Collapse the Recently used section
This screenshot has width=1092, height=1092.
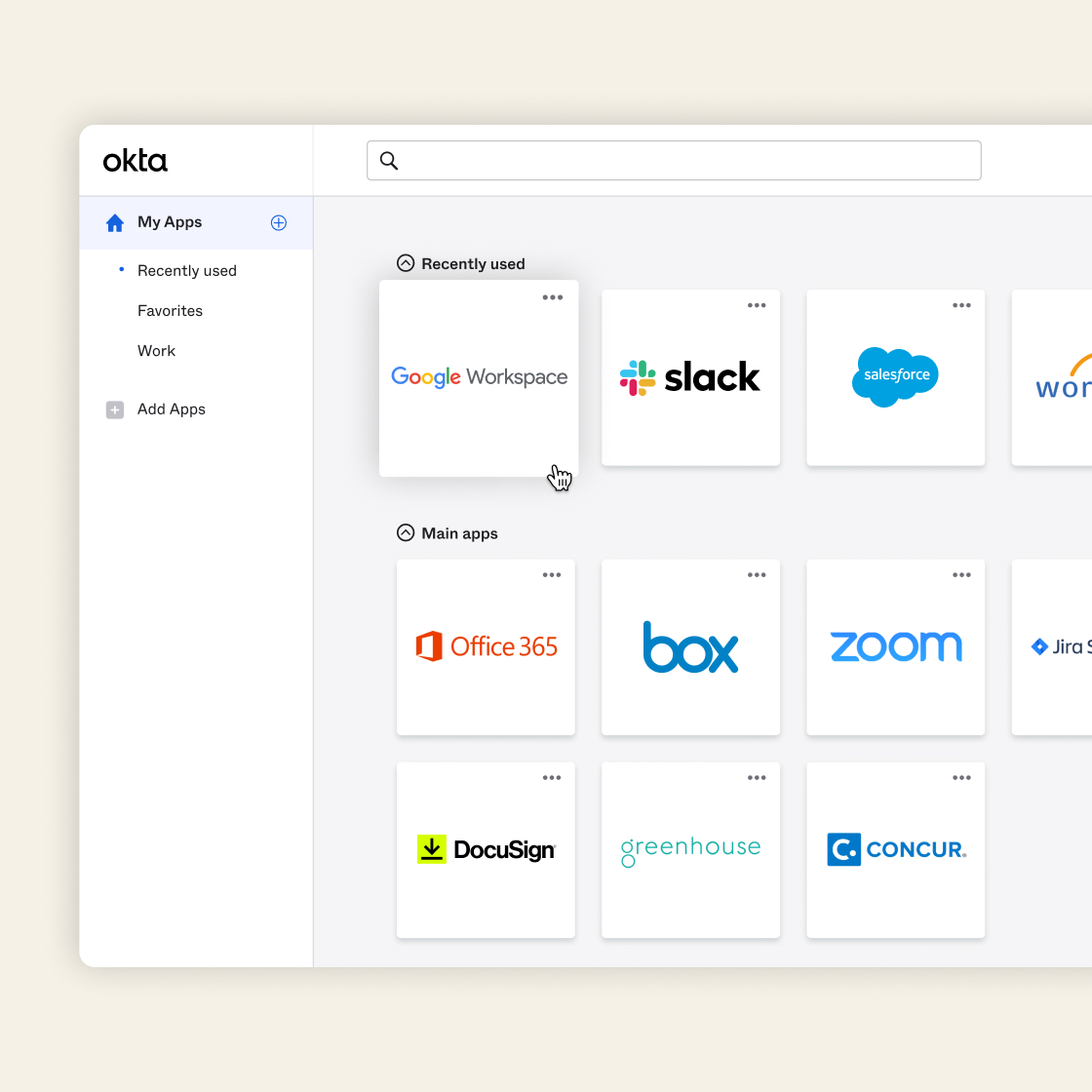(x=406, y=263)
